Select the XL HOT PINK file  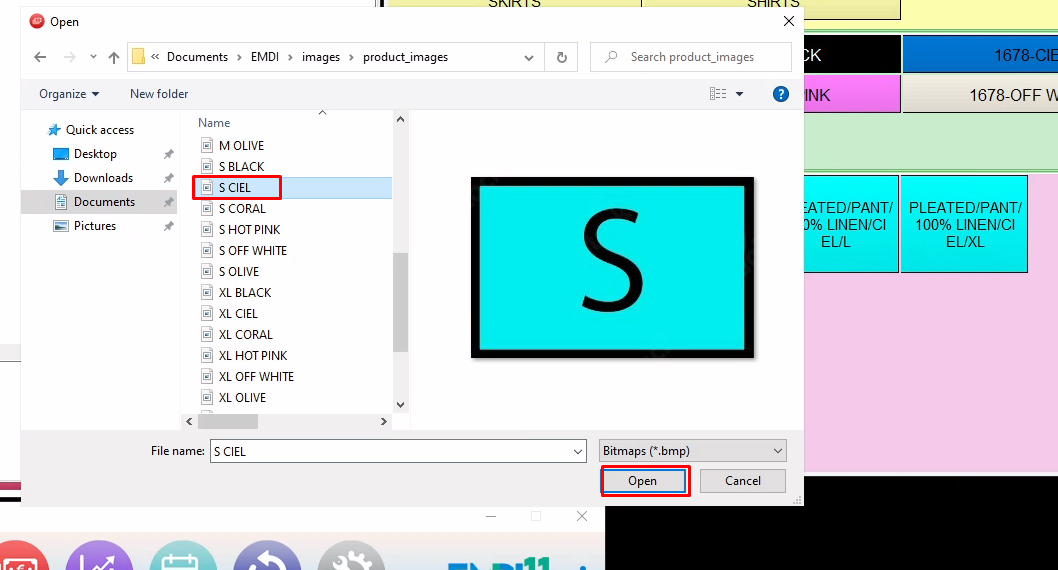coord(253,355)
